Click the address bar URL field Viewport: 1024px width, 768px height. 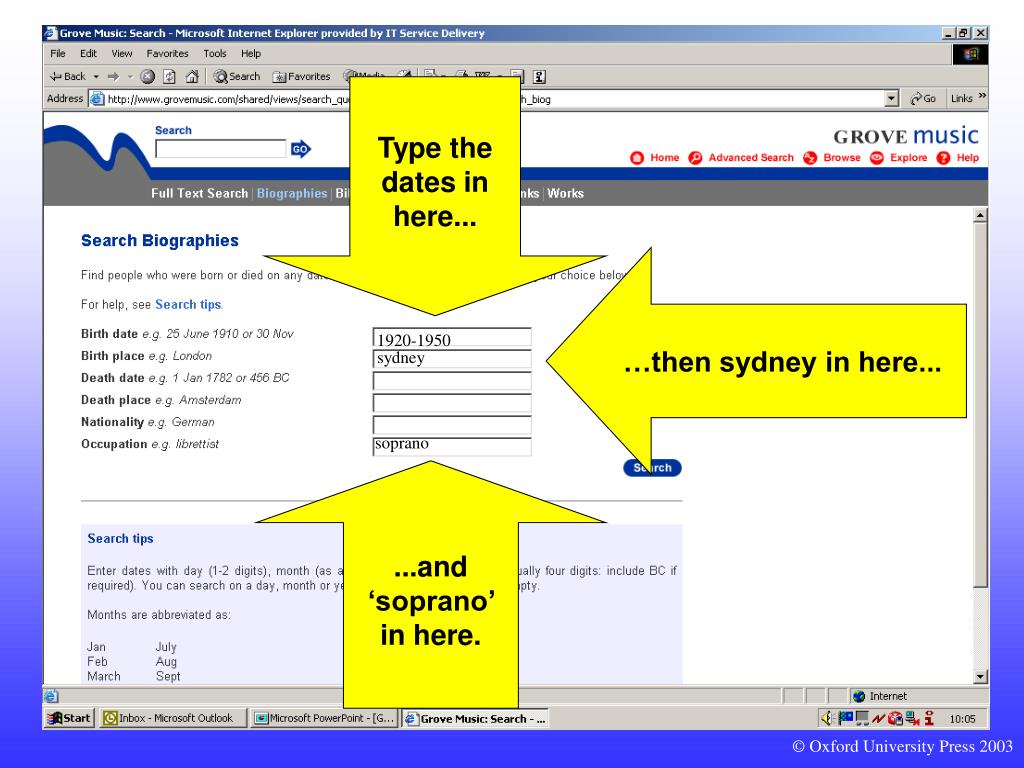(x=494, y=99)
